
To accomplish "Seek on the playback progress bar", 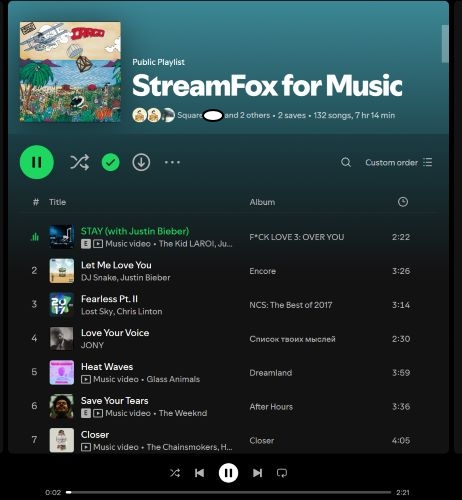I will click(228, 492).
